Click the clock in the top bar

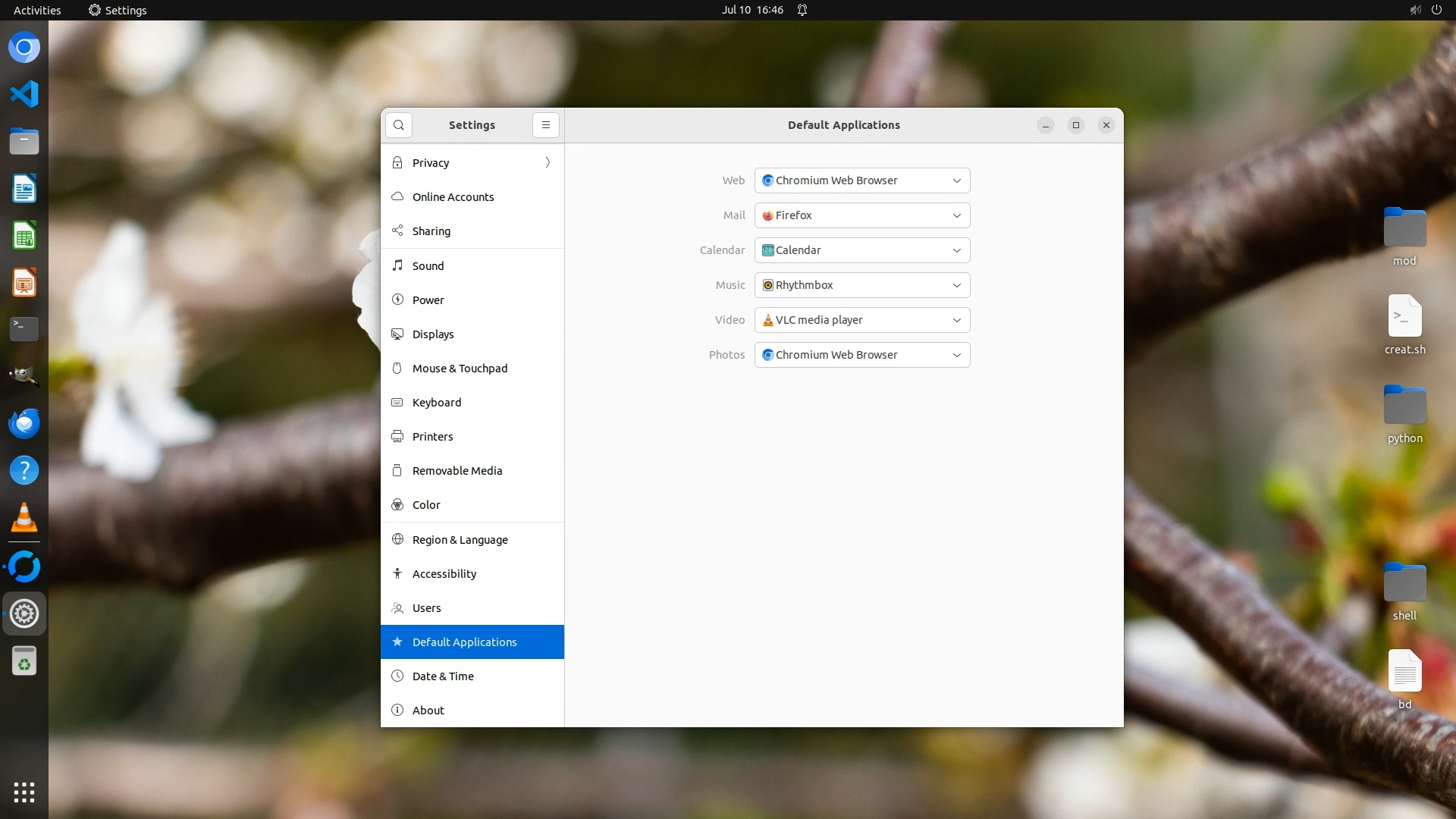click(x=752, y=10)
